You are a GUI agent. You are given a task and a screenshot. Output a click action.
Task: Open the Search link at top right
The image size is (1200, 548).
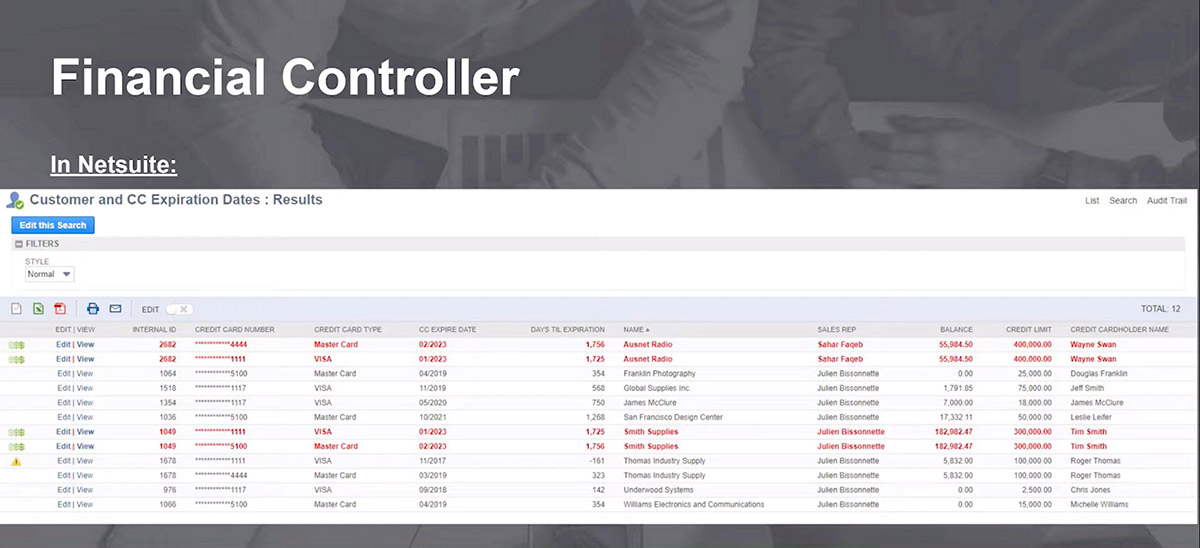(1123, 201)
